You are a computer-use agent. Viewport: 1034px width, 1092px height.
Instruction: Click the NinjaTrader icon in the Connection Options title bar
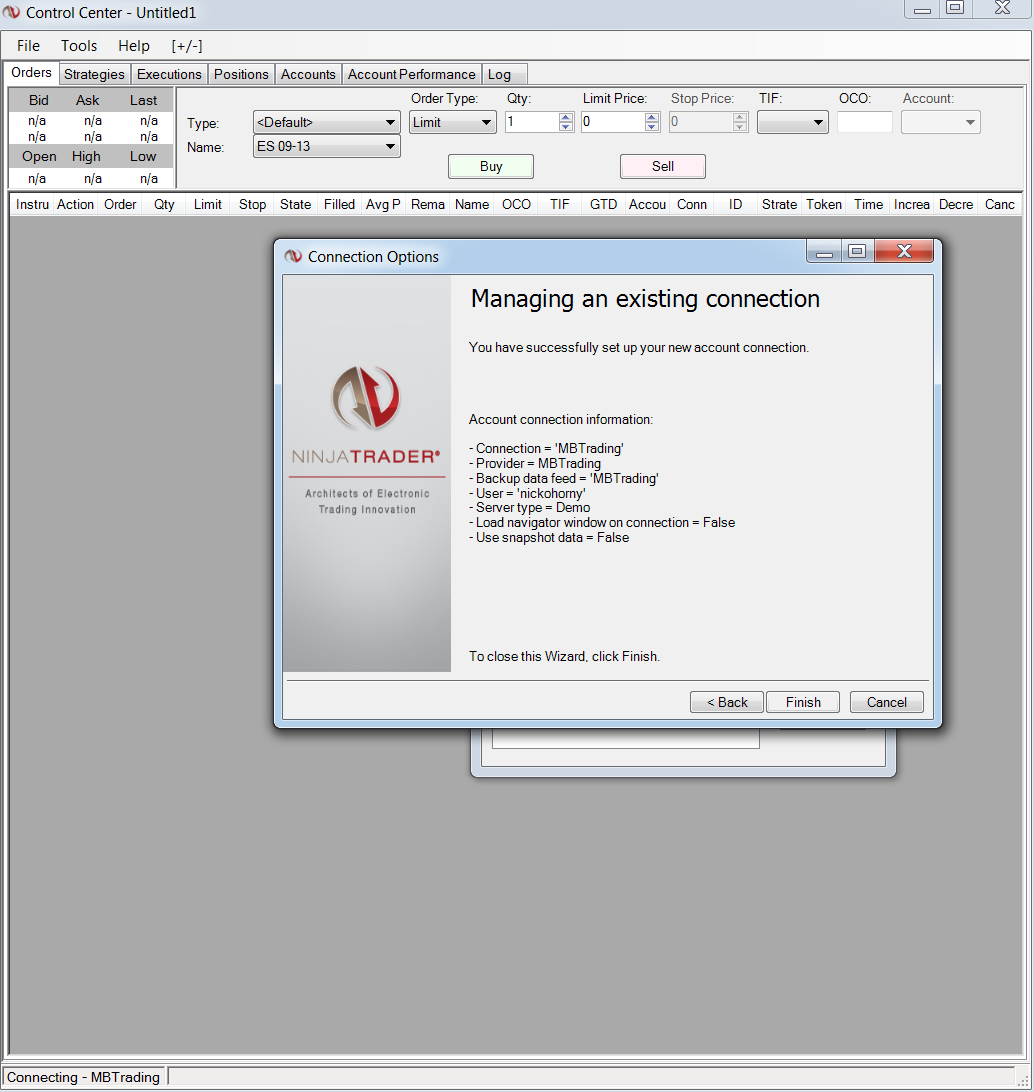tap(293, 256)
